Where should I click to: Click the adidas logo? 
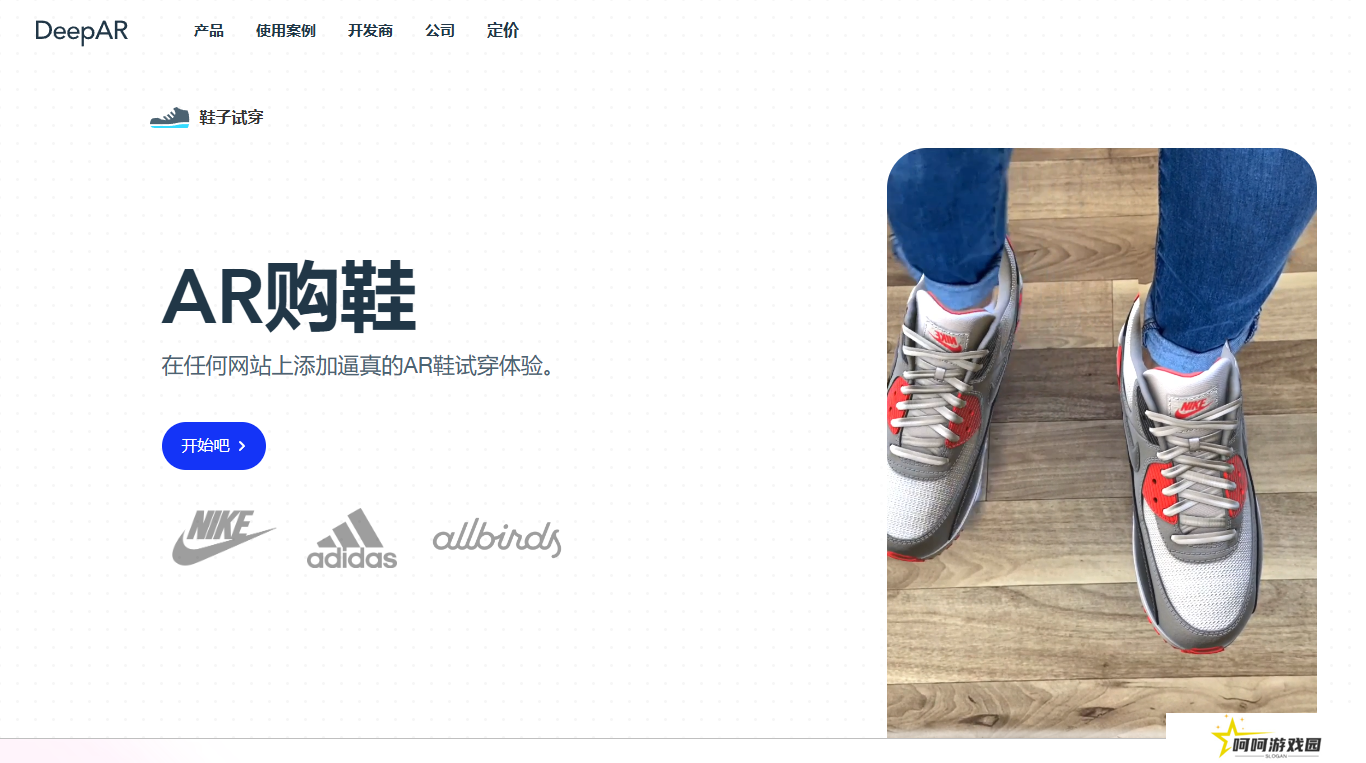352,538
